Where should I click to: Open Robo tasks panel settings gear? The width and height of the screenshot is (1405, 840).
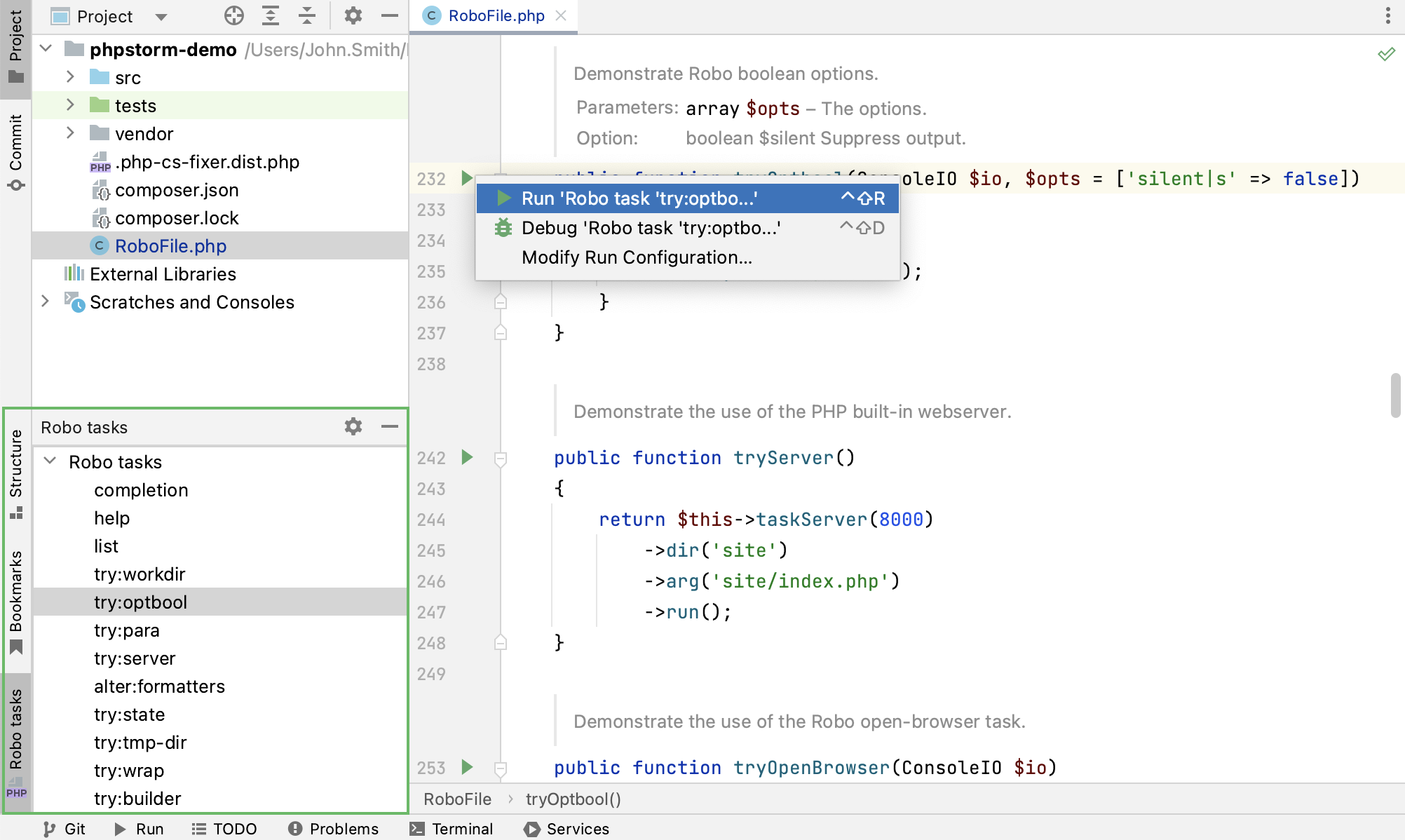tap(353, 426)
